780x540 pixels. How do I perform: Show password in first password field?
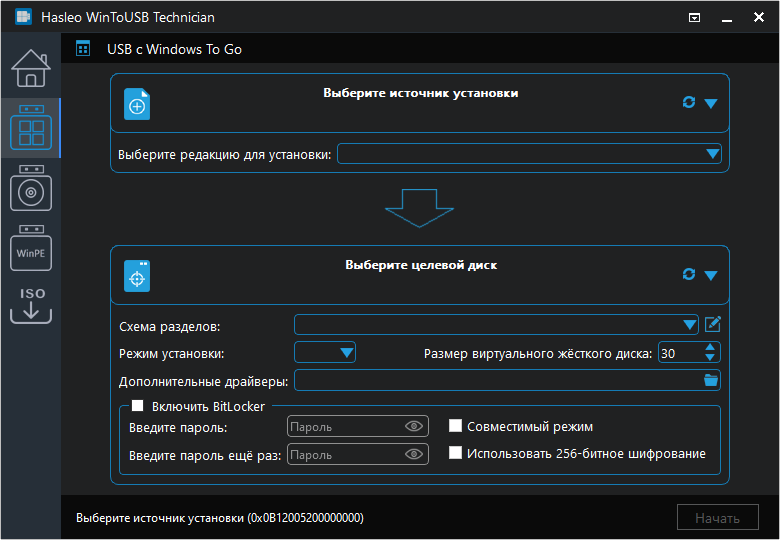click(x=414, y=426)
